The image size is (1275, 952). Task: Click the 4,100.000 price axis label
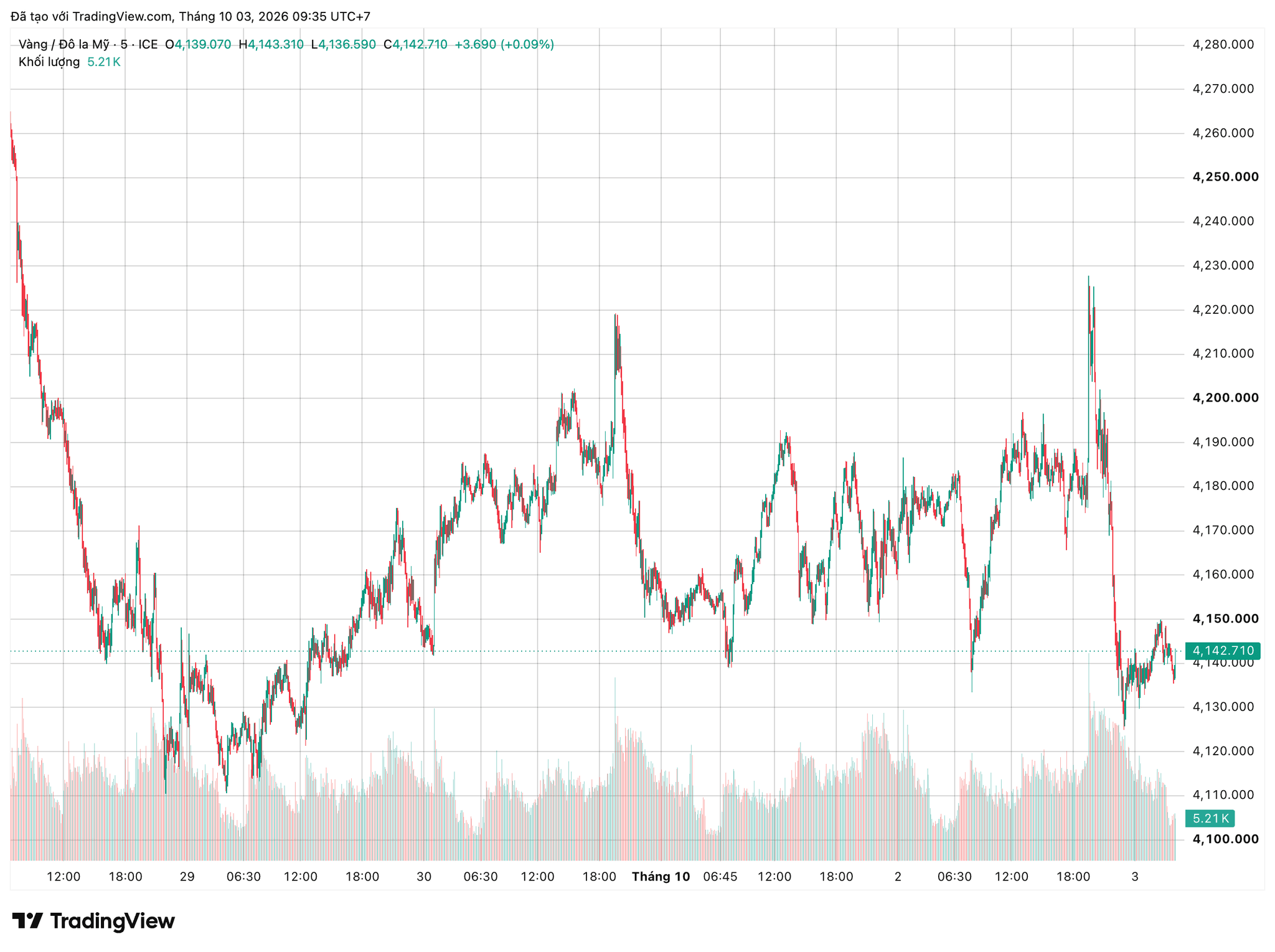pos(1225,839)
